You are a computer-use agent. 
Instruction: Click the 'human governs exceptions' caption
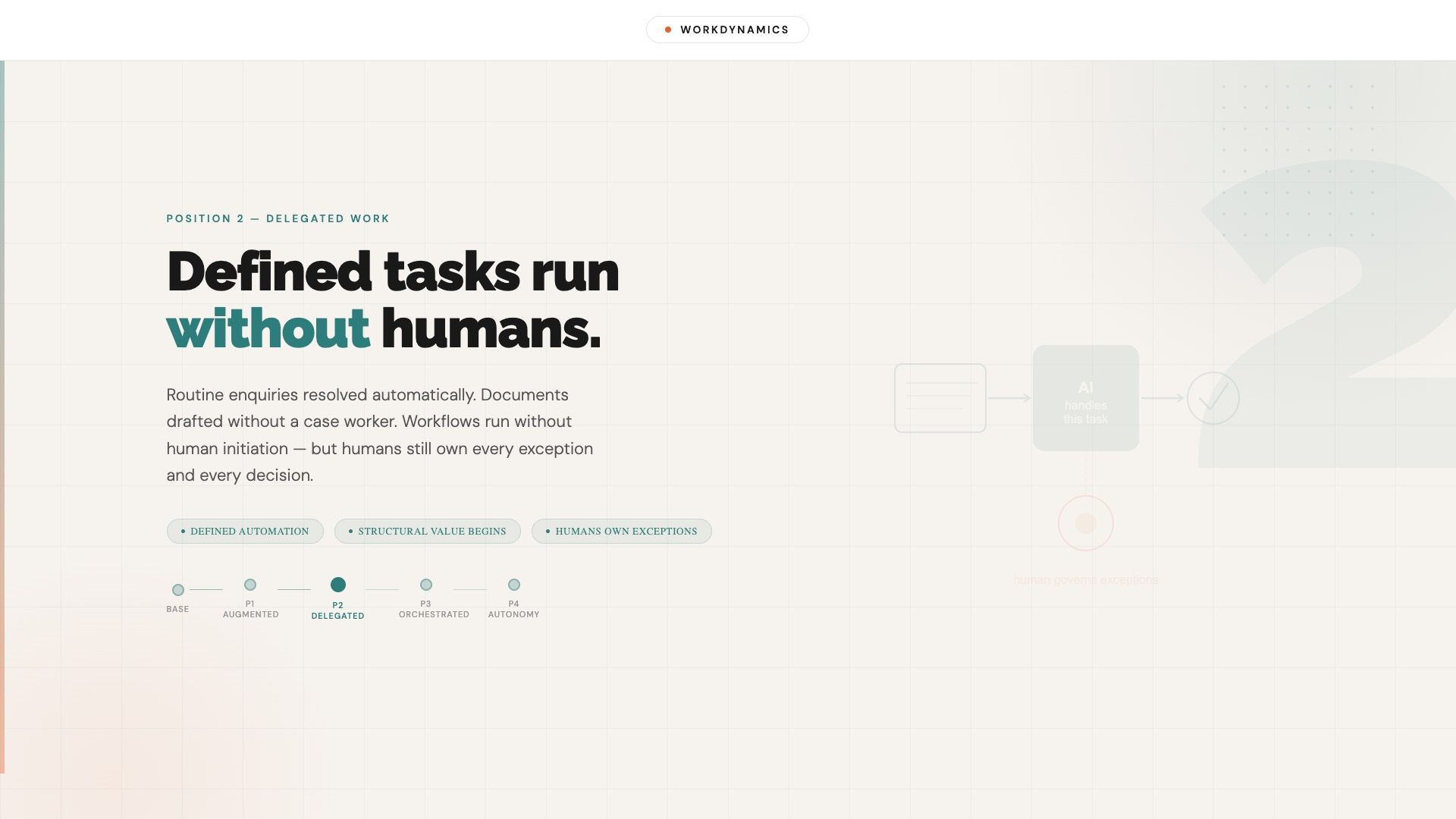(1085, 580)
